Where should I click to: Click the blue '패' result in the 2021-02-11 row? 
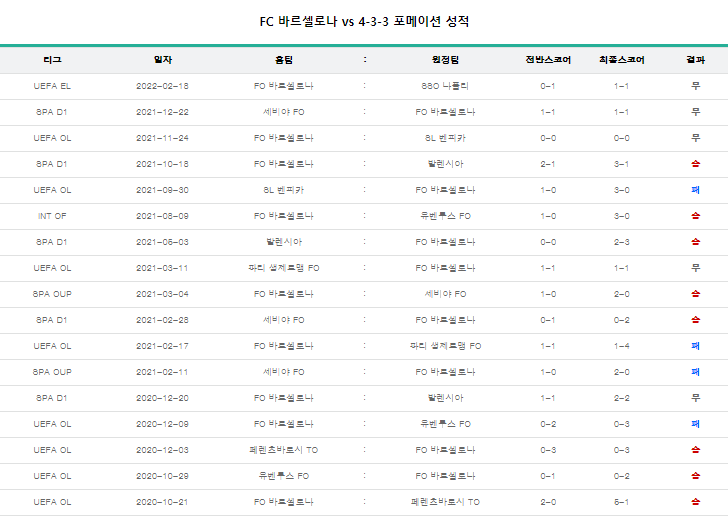click(x=695, y=372)
